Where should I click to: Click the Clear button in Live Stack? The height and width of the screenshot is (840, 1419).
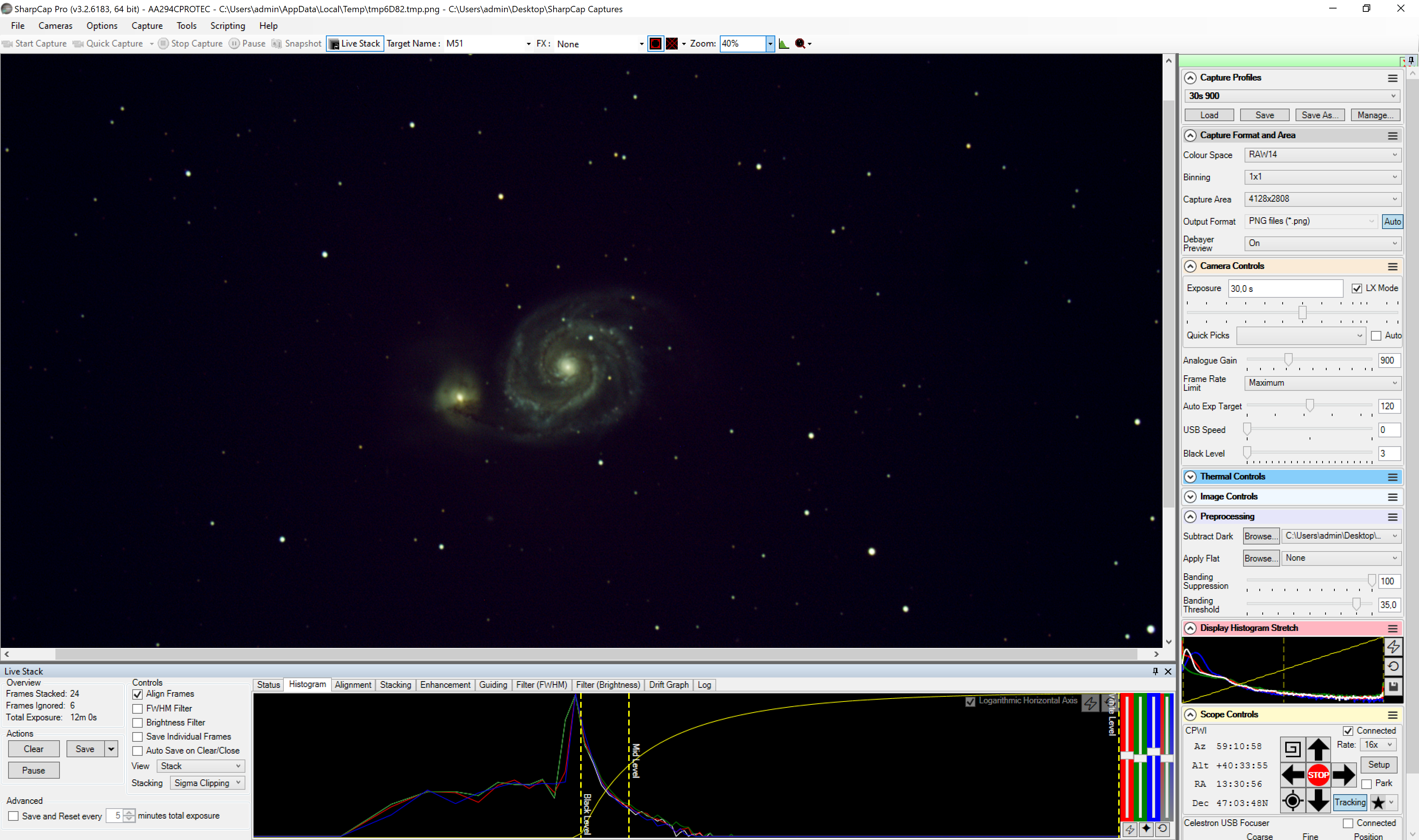click(33, 749)
